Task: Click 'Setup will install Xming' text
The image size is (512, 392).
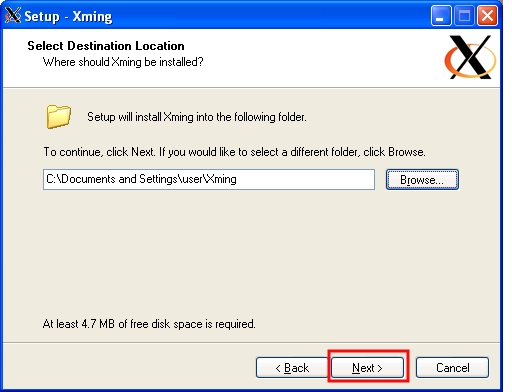Action: (197, 117)
